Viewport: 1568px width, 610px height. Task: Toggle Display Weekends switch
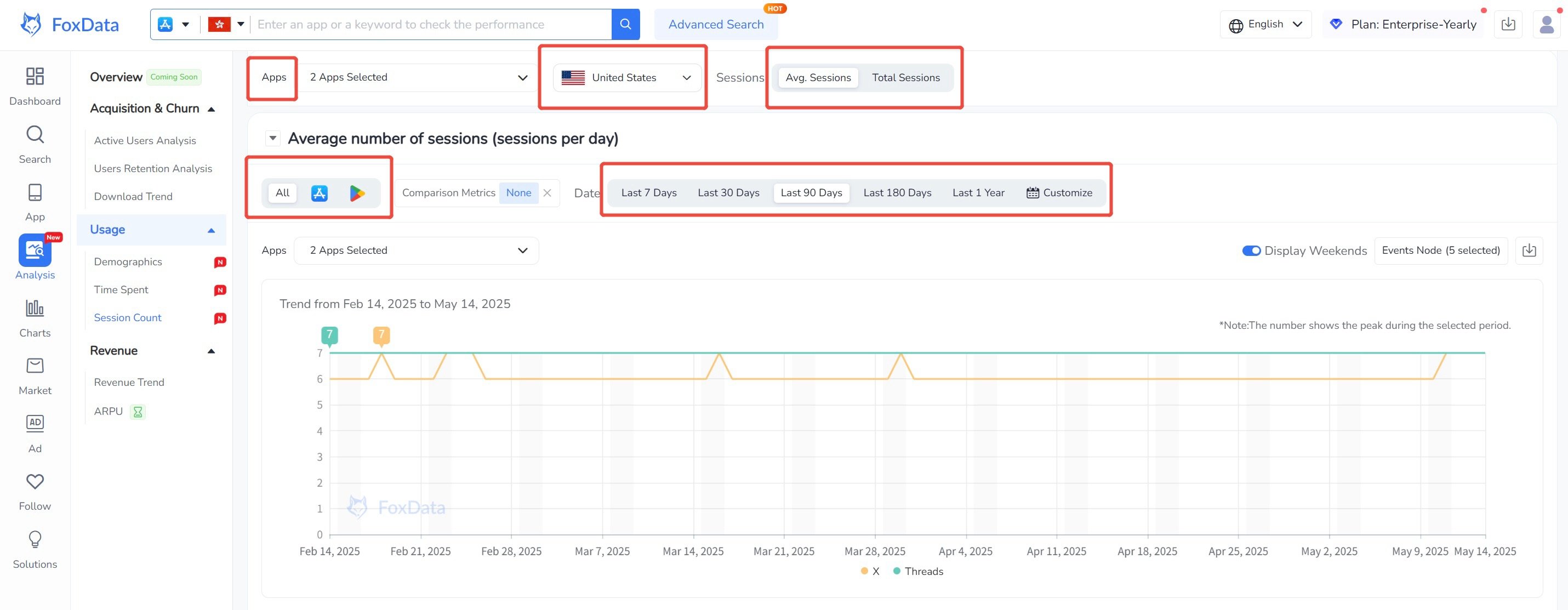click(x=1251, y=251)
